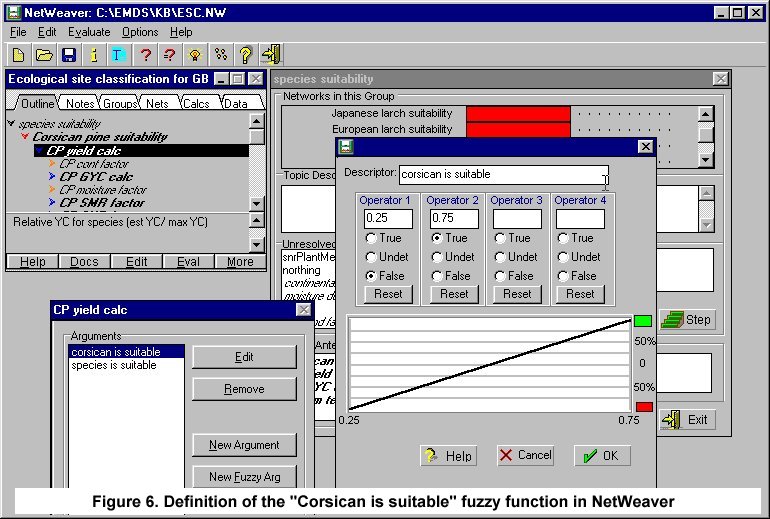Switch to the Notes tab

[x=80, y=103]
